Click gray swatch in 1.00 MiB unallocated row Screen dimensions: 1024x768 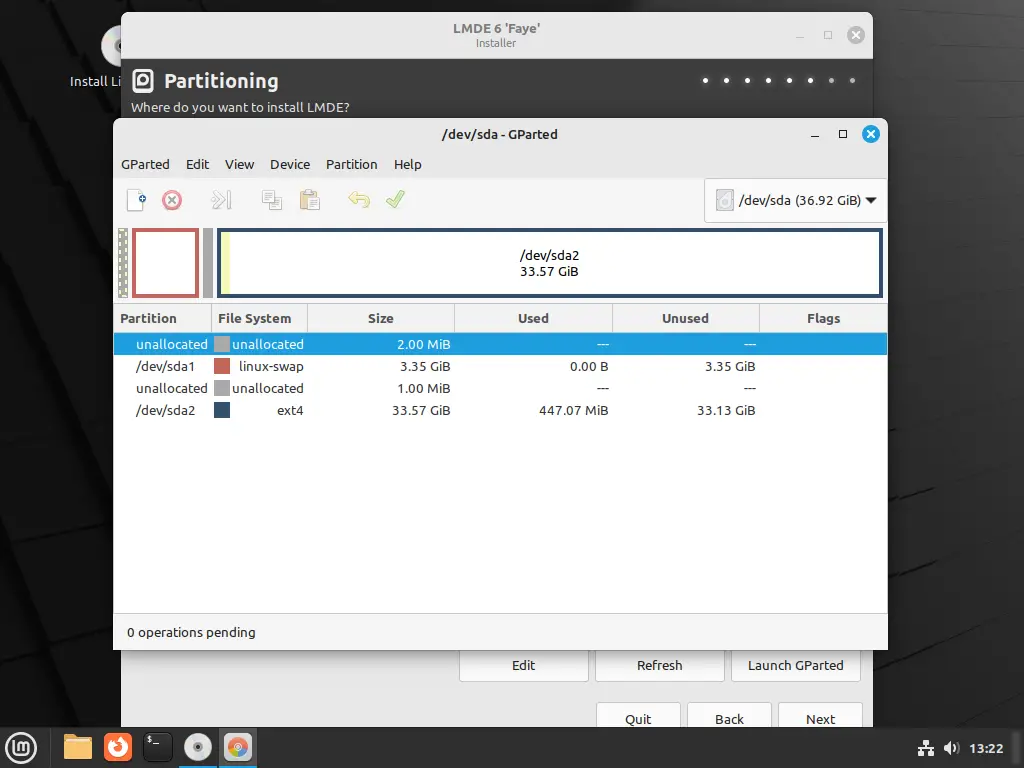point(222,389)
